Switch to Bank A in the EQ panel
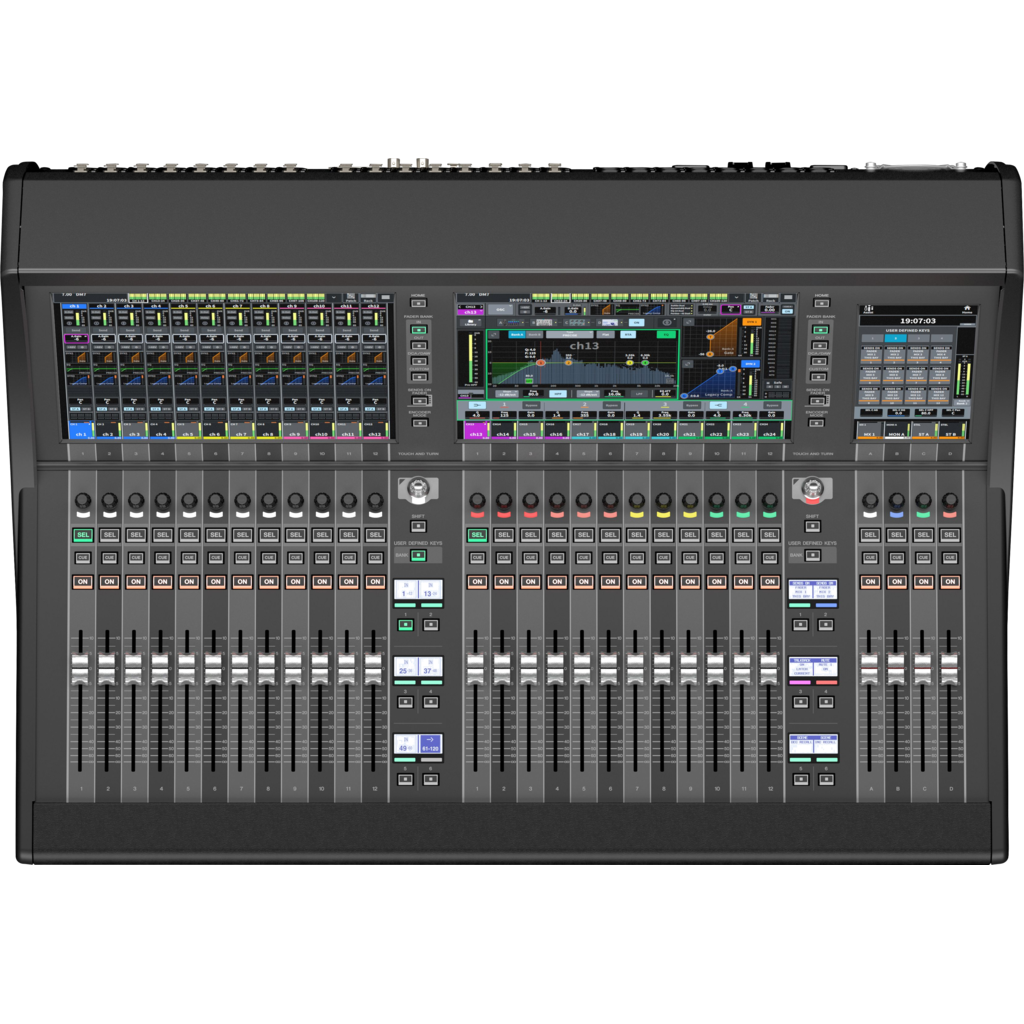This screenshot has height=1024, width=1024. (517, 335)
